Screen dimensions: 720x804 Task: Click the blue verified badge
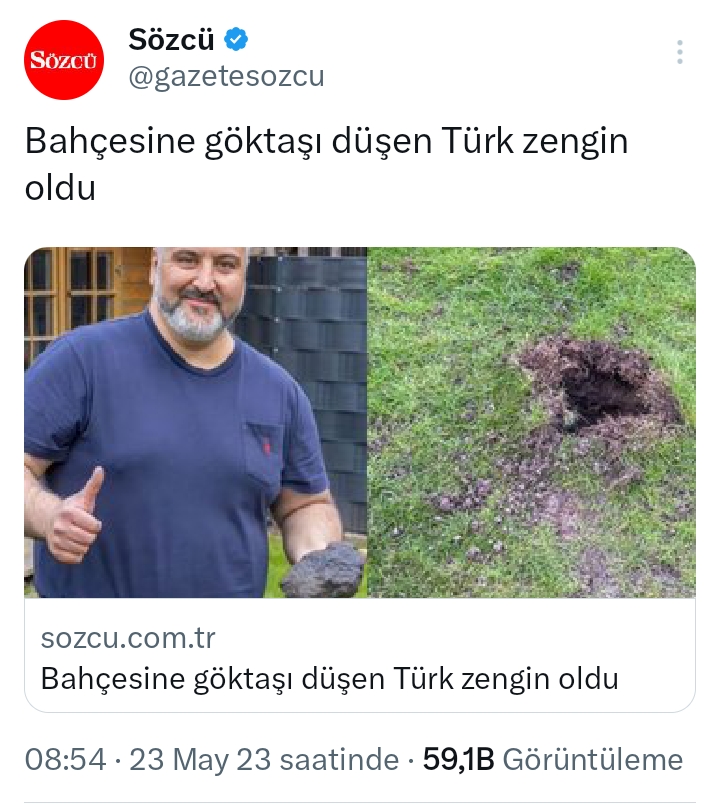coord(236,39)
